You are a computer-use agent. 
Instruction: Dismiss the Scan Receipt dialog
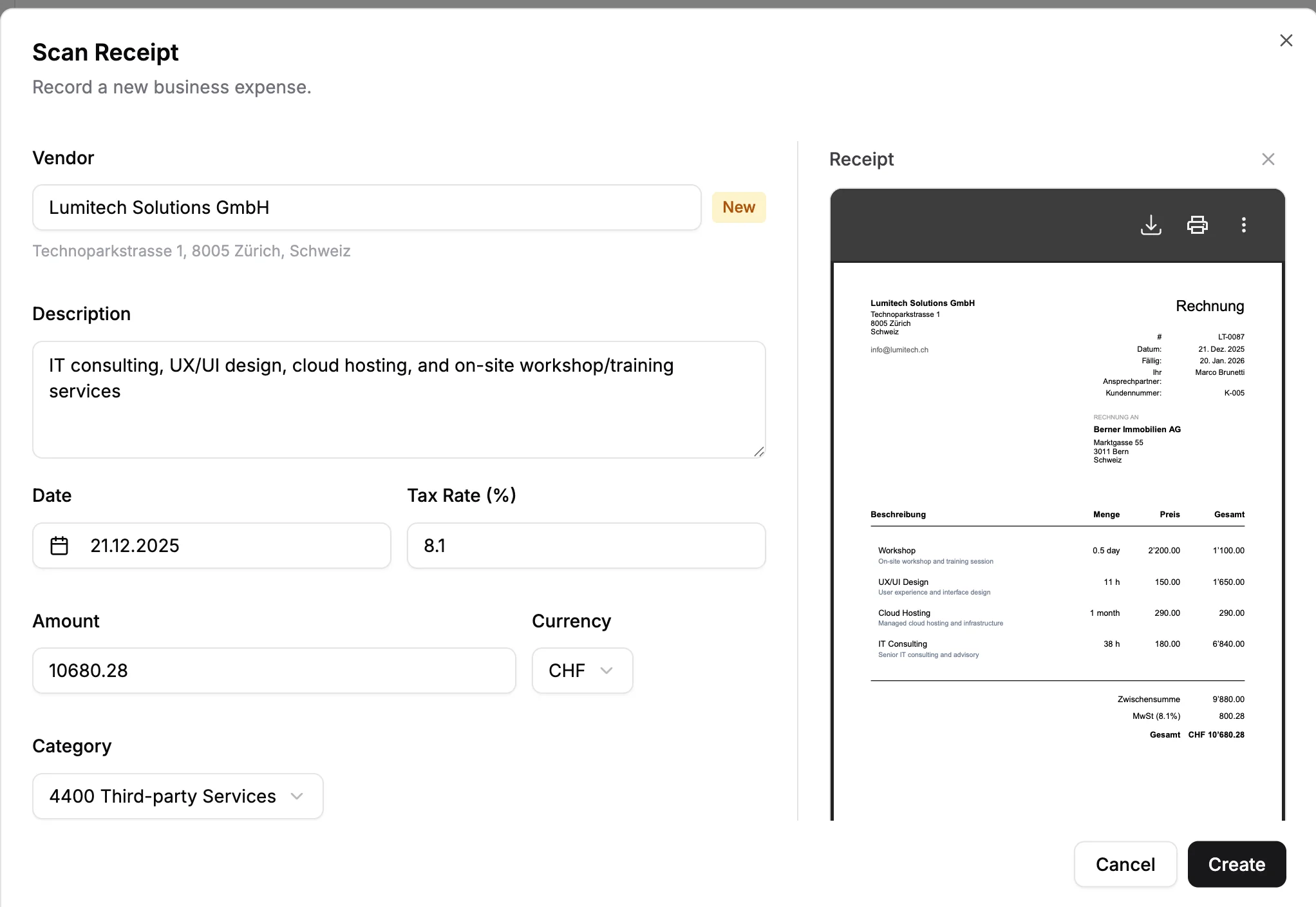[x=1286, y=40]
